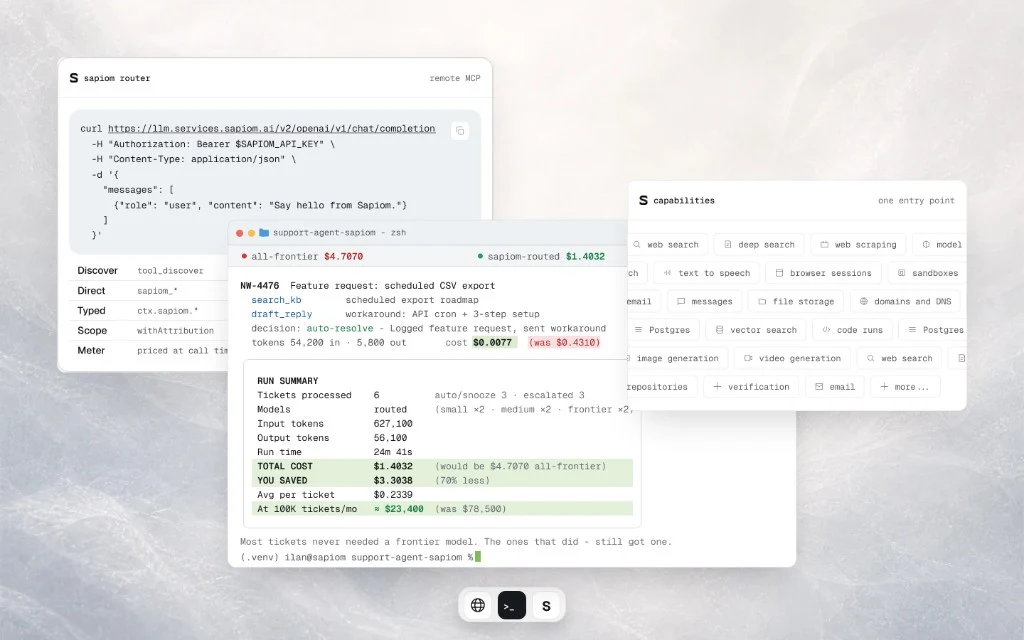Click the Typed row label
Screen dimensions: 1024x640
(91, 311)
